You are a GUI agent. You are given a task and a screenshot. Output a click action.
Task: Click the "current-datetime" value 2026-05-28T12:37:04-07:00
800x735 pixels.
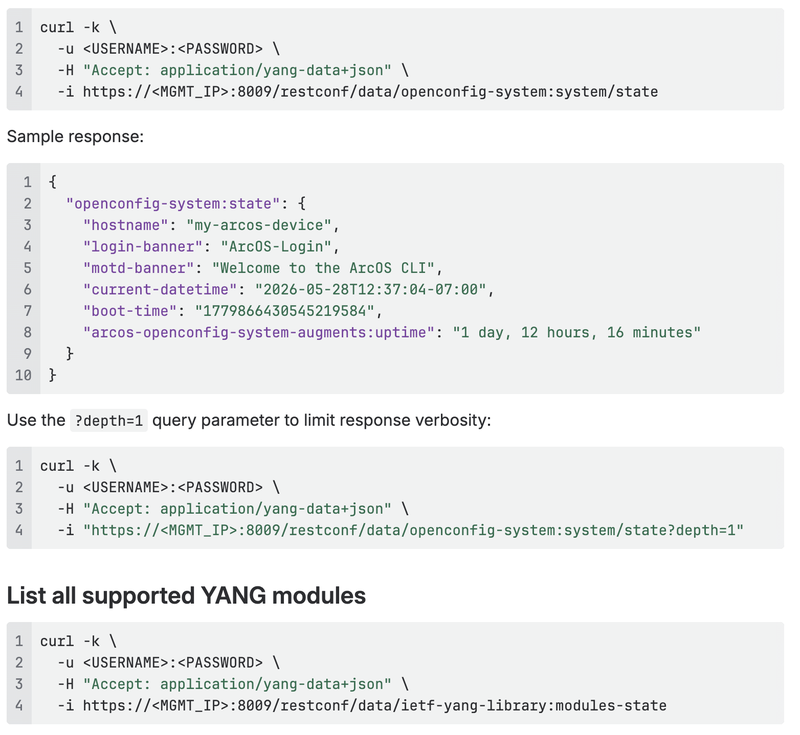(371, 289)
